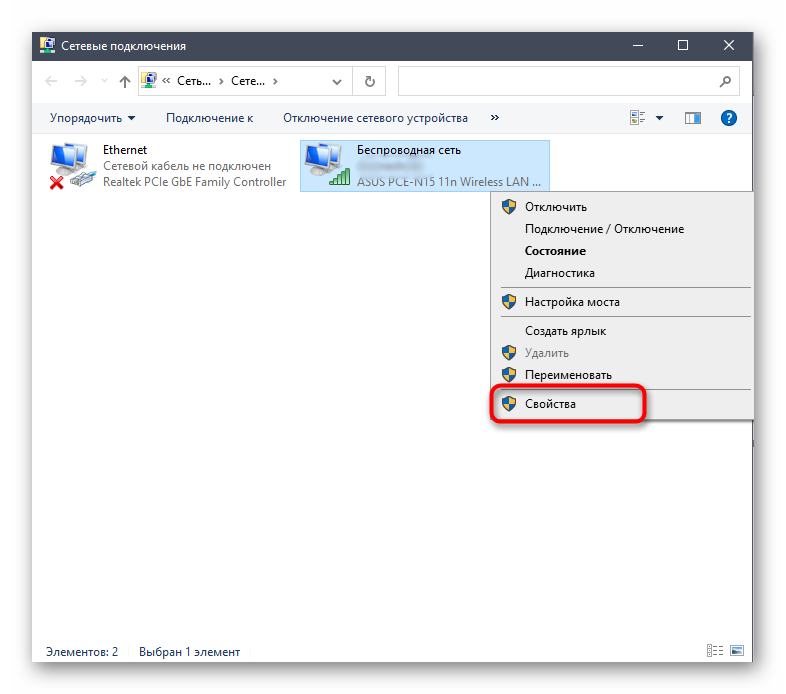
Task: Click the search input field
Action: point(557,81)
